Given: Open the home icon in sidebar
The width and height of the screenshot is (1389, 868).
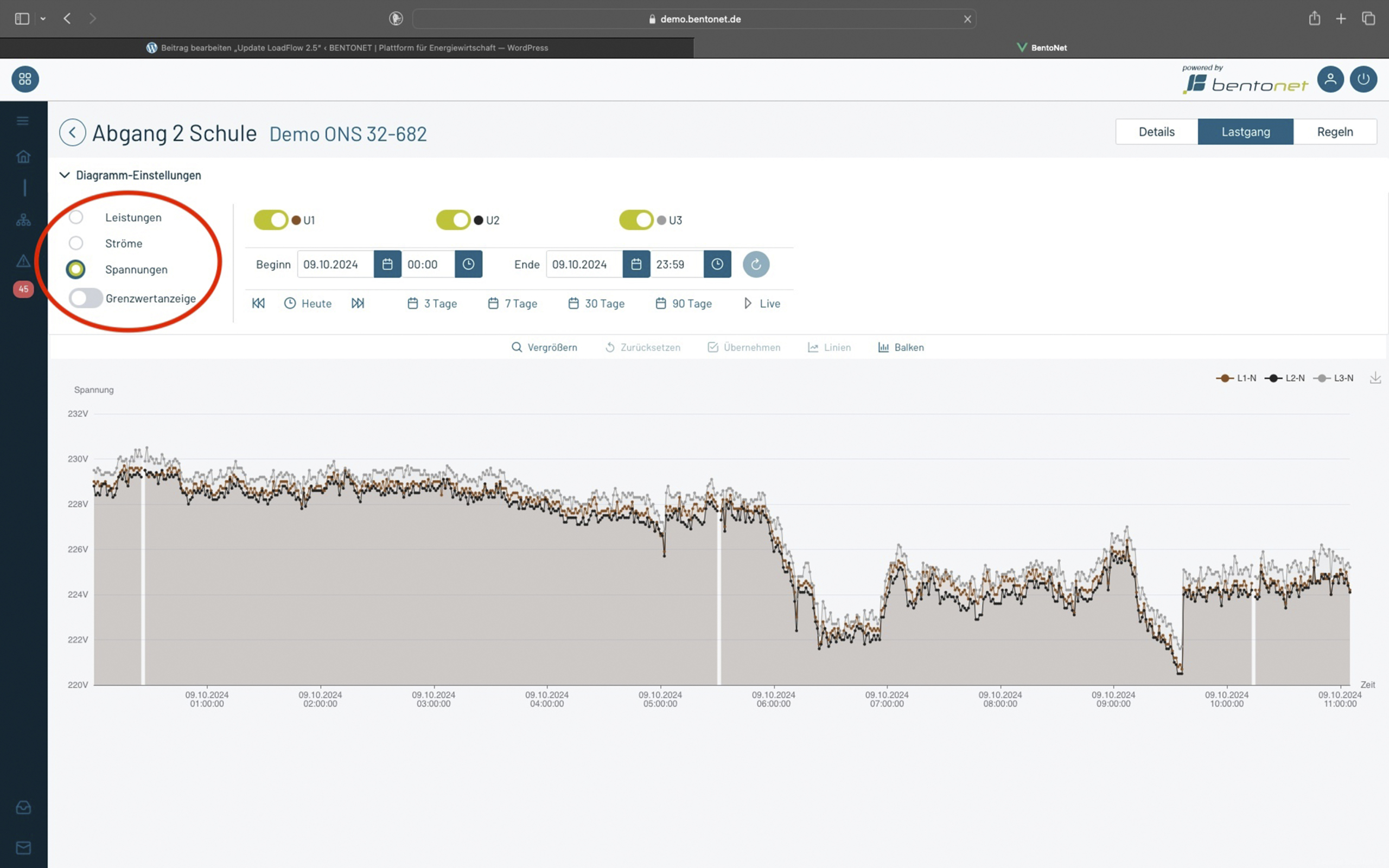Looking at the screenshot, I should click(x=23, y=156).
